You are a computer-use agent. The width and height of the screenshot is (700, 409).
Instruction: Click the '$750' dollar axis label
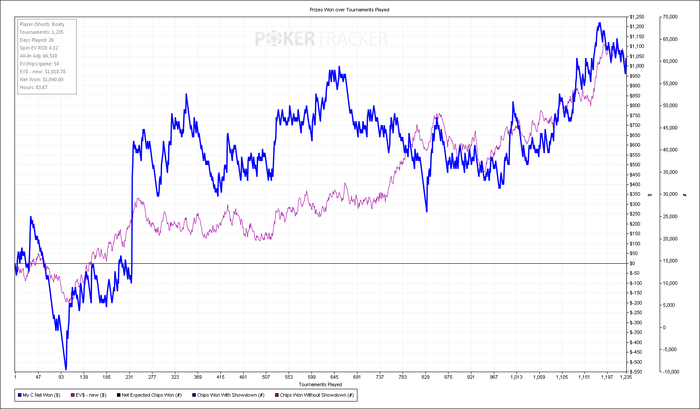pos(635,116)
